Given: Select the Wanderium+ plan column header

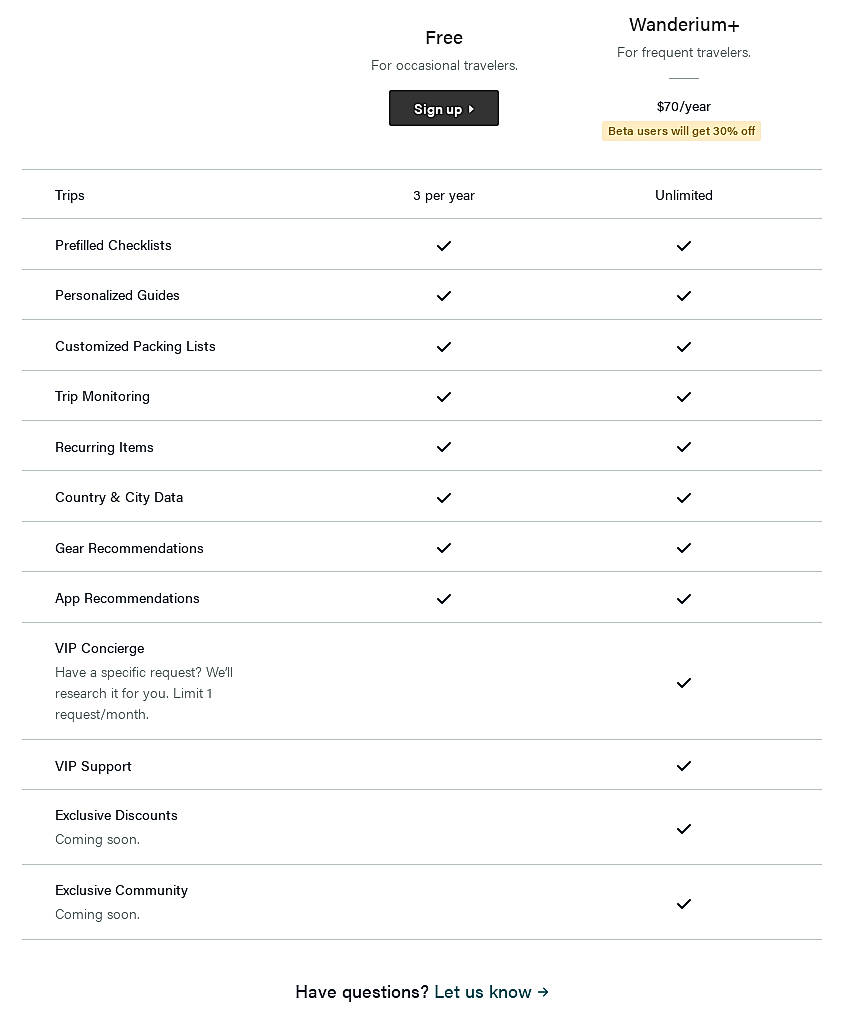Looking at the screenshot, I should [x=684, y=25].
